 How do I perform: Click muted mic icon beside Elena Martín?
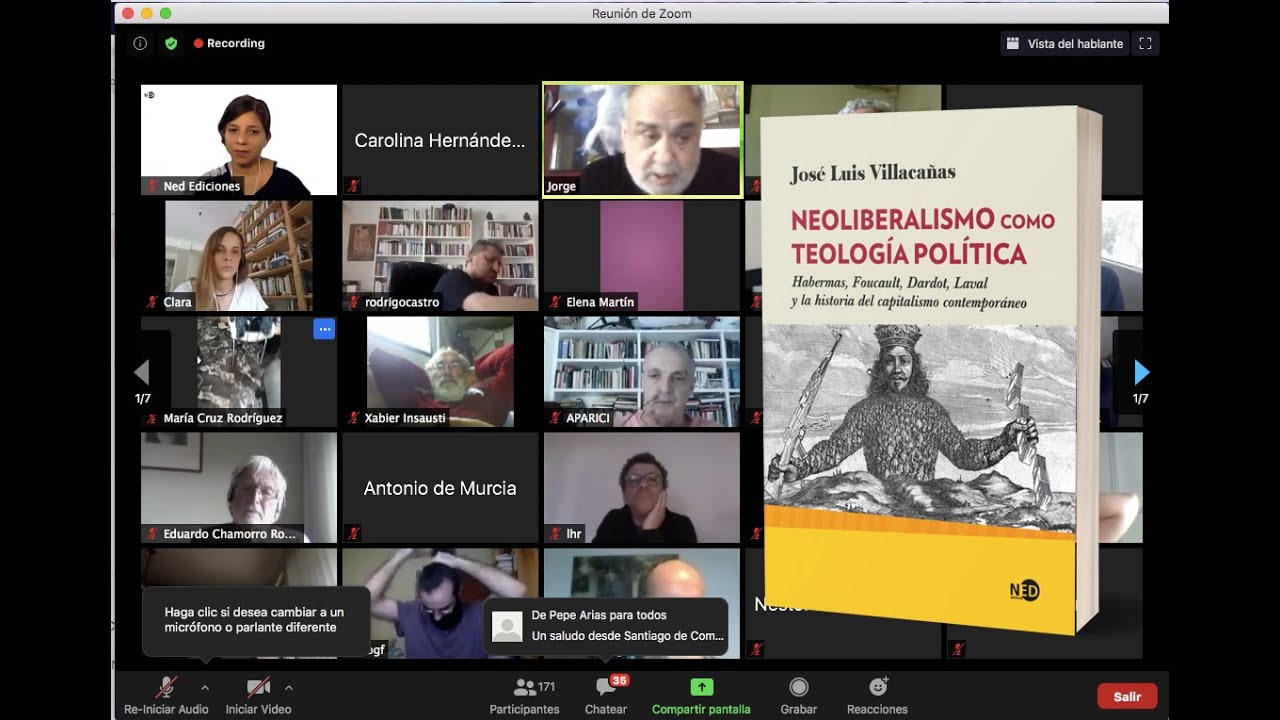(x=556, y=302)
